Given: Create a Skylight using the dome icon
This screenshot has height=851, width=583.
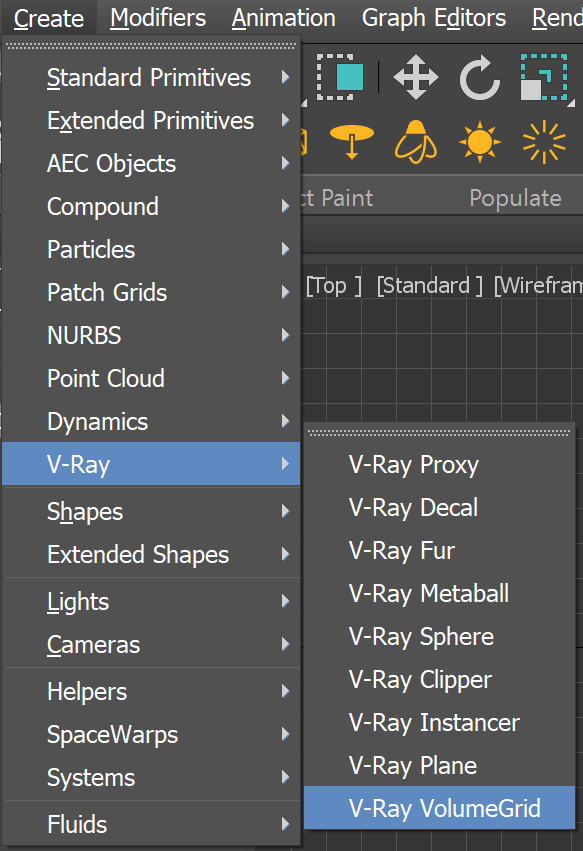Looking at the screenshot, I should pyautogui.click(x=415, y=143).
